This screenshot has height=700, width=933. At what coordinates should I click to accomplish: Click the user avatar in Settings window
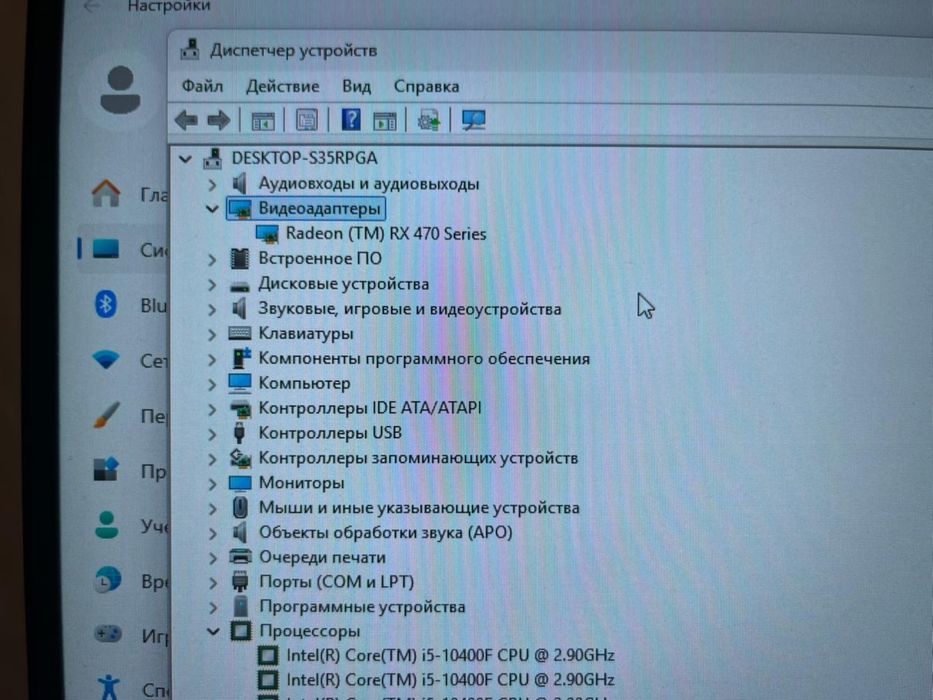[120, 90]
